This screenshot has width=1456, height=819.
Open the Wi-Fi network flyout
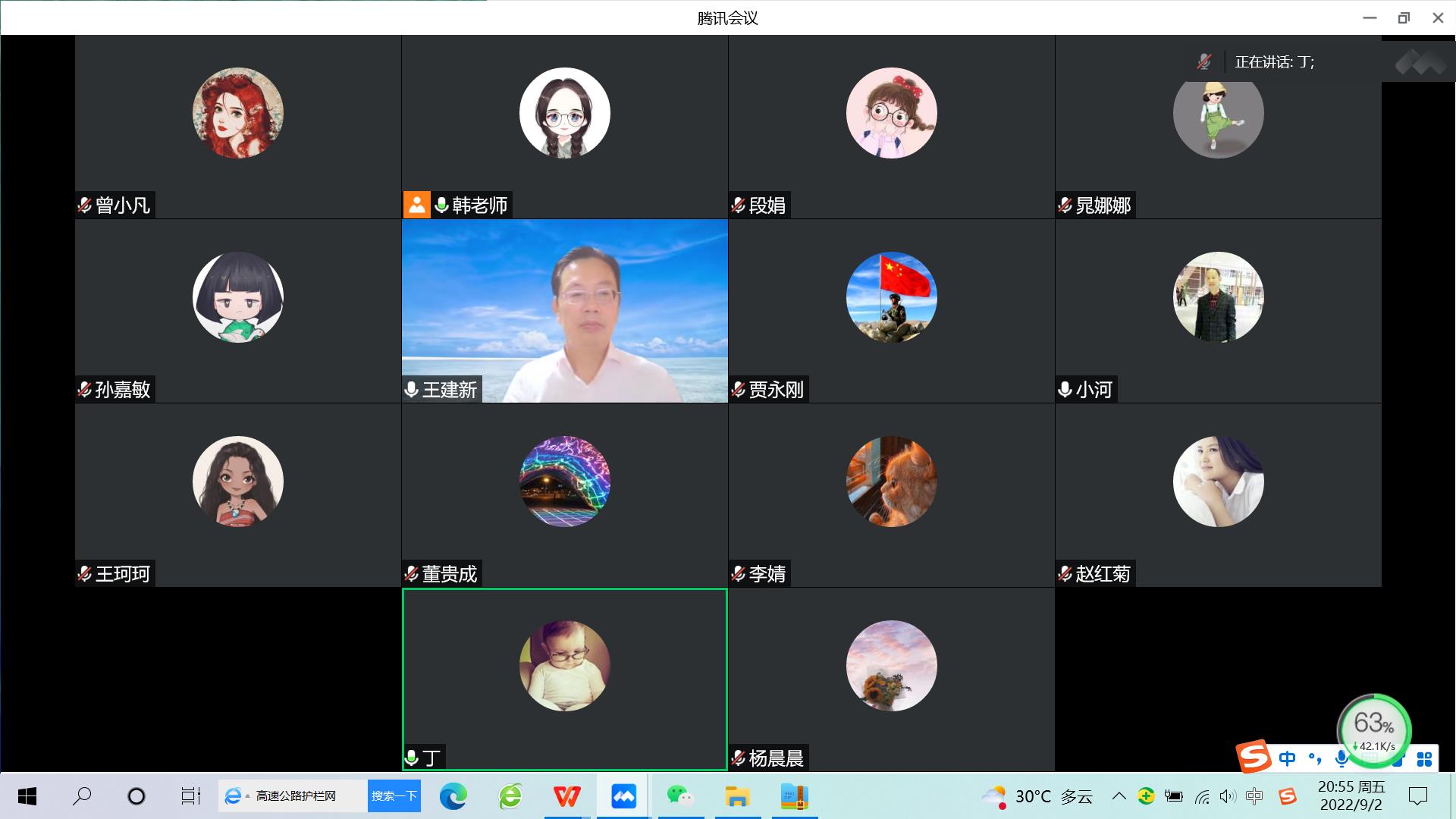point(1202,796)
